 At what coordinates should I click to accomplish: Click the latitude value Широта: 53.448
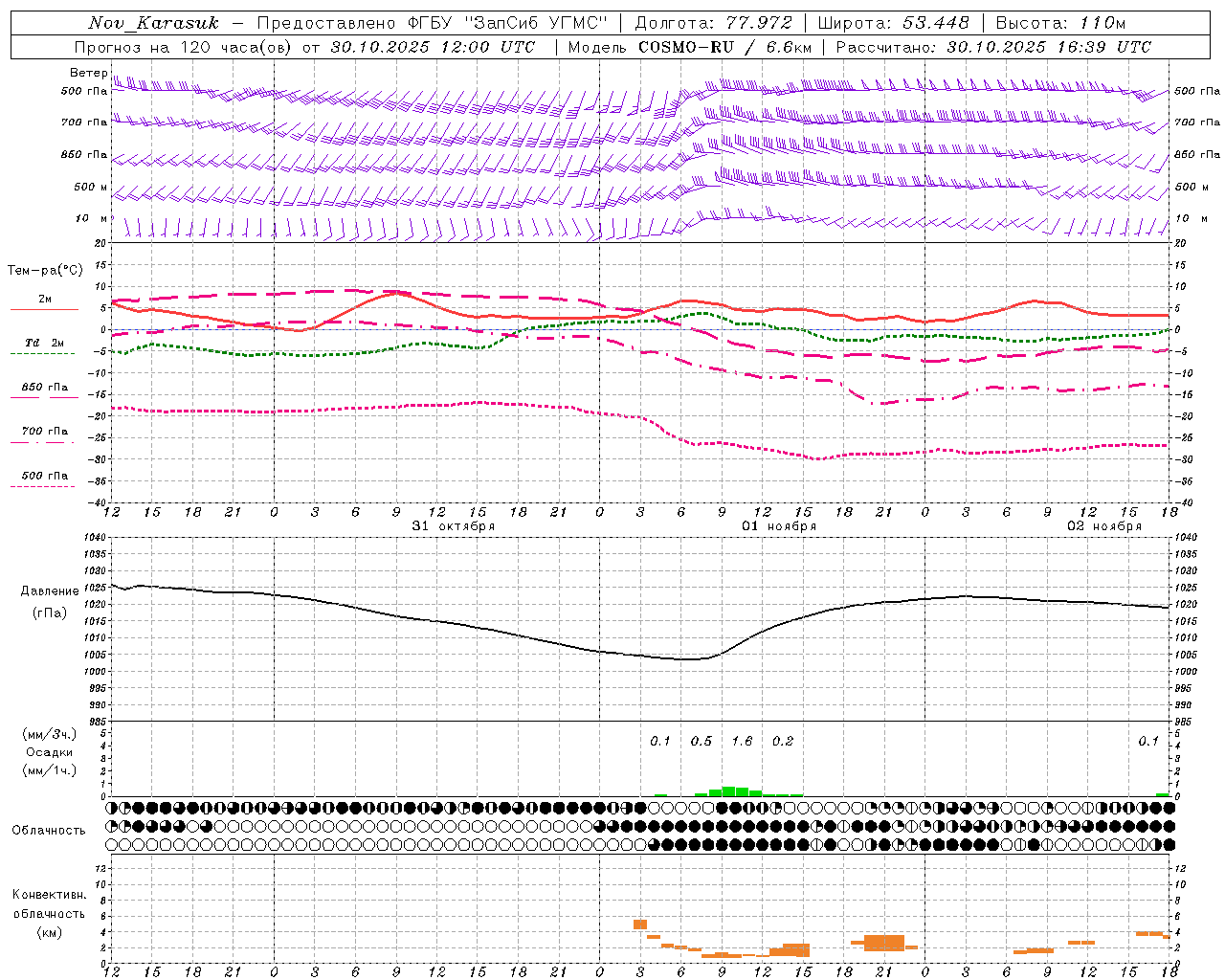[893, 23]
